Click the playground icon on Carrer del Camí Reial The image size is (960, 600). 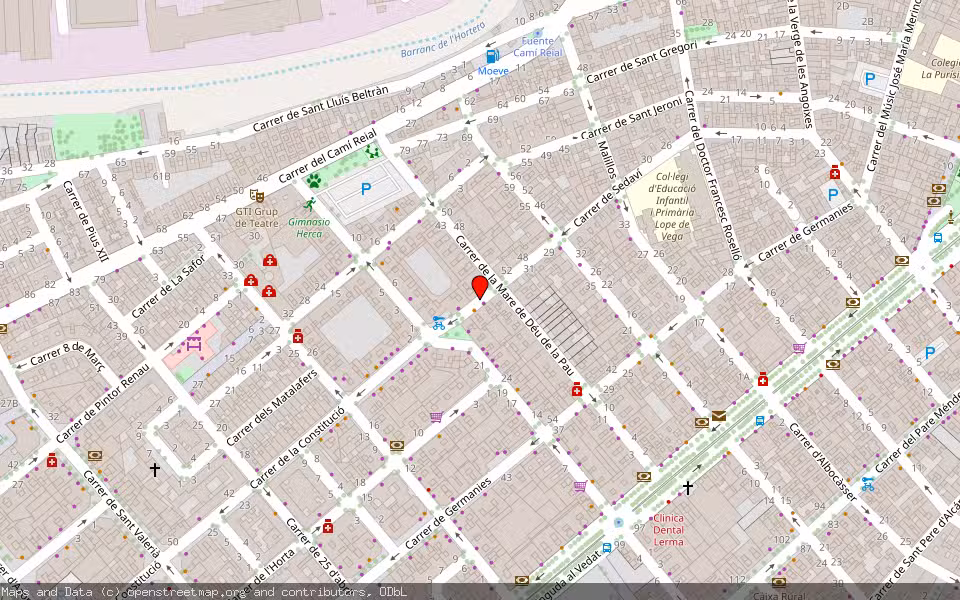372,150
